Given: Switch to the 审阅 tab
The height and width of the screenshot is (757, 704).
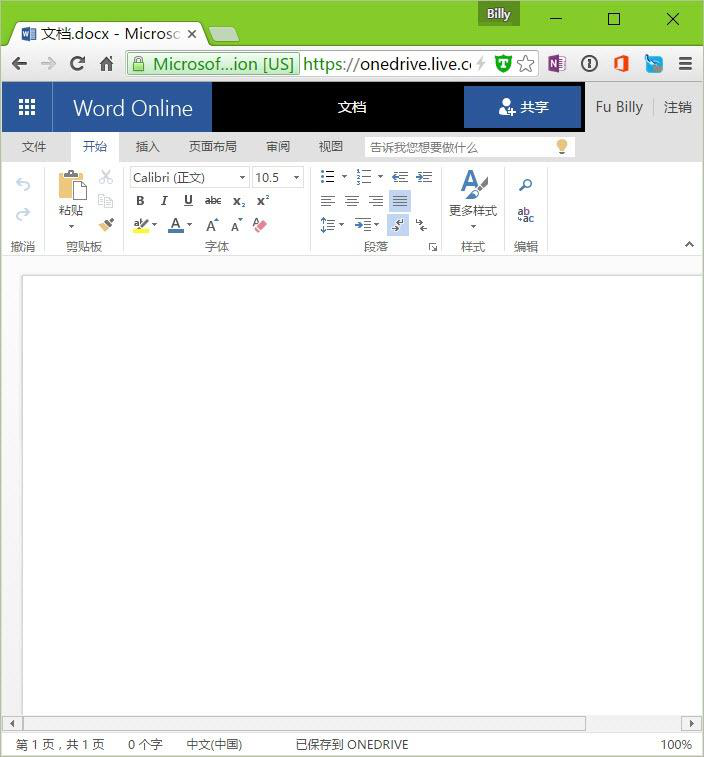Looking at the screenshot, I should 278,147.
